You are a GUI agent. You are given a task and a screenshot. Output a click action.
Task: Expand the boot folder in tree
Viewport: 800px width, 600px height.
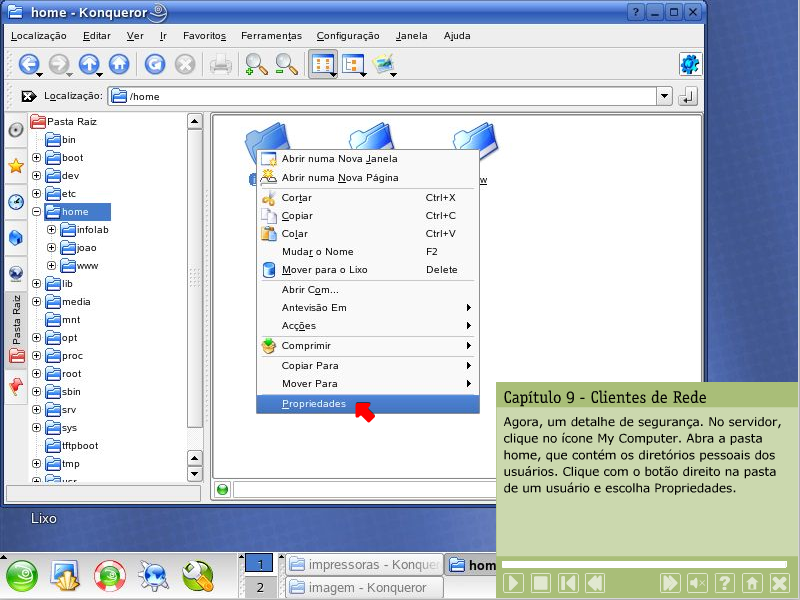(x=37, y=158)
